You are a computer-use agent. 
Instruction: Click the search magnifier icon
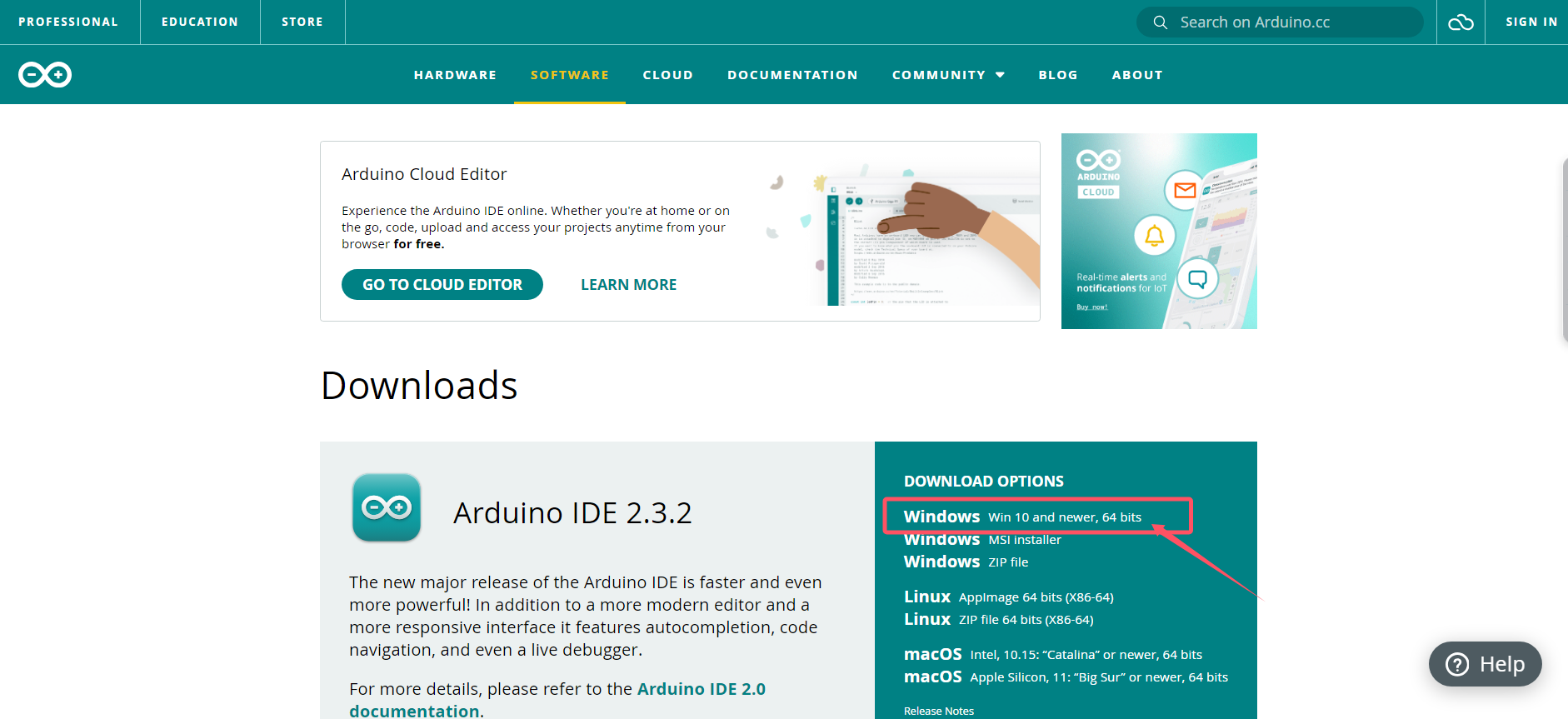(1160, 22)
